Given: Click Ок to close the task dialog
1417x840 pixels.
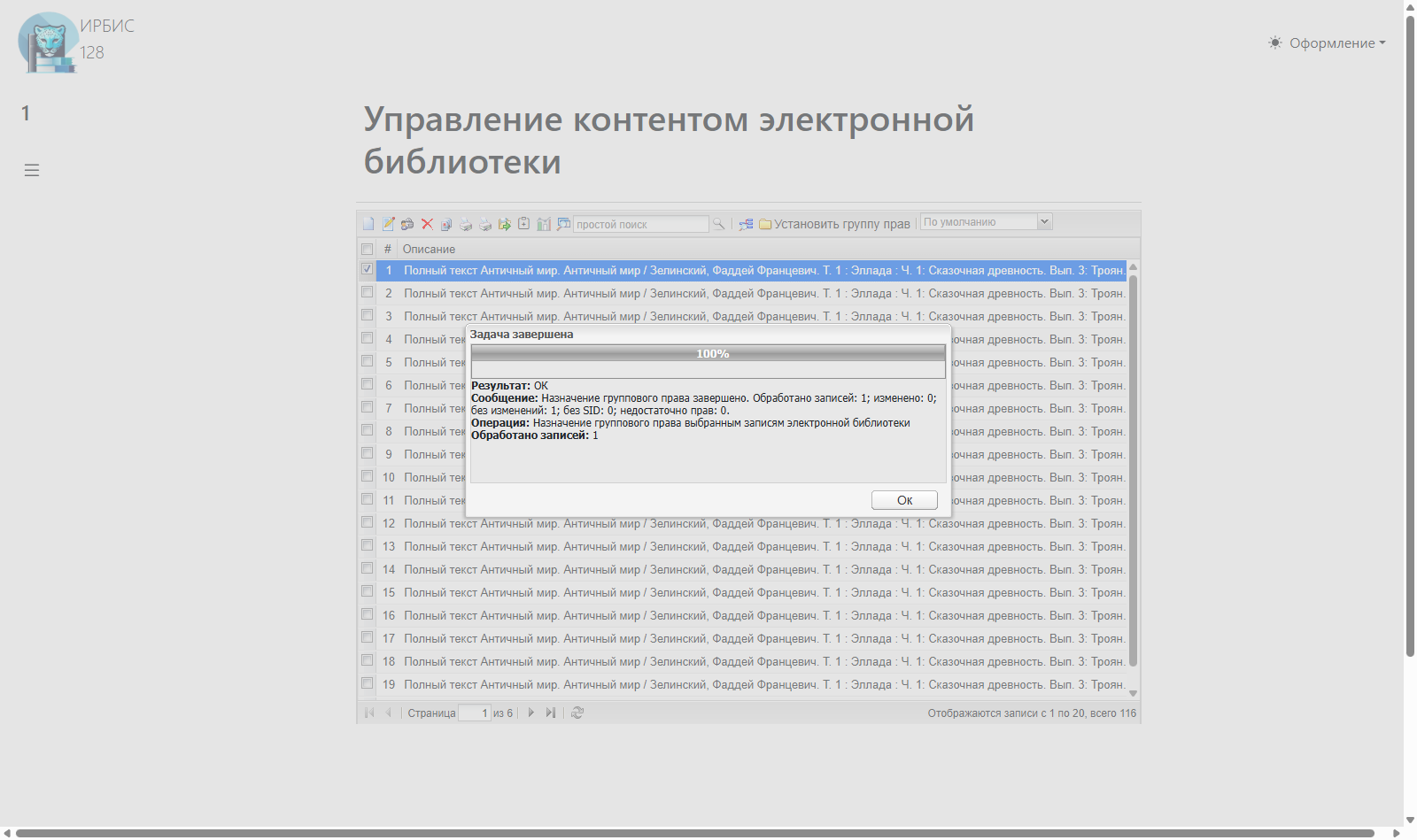Looking at the screenshot, I should coord(904,500).
